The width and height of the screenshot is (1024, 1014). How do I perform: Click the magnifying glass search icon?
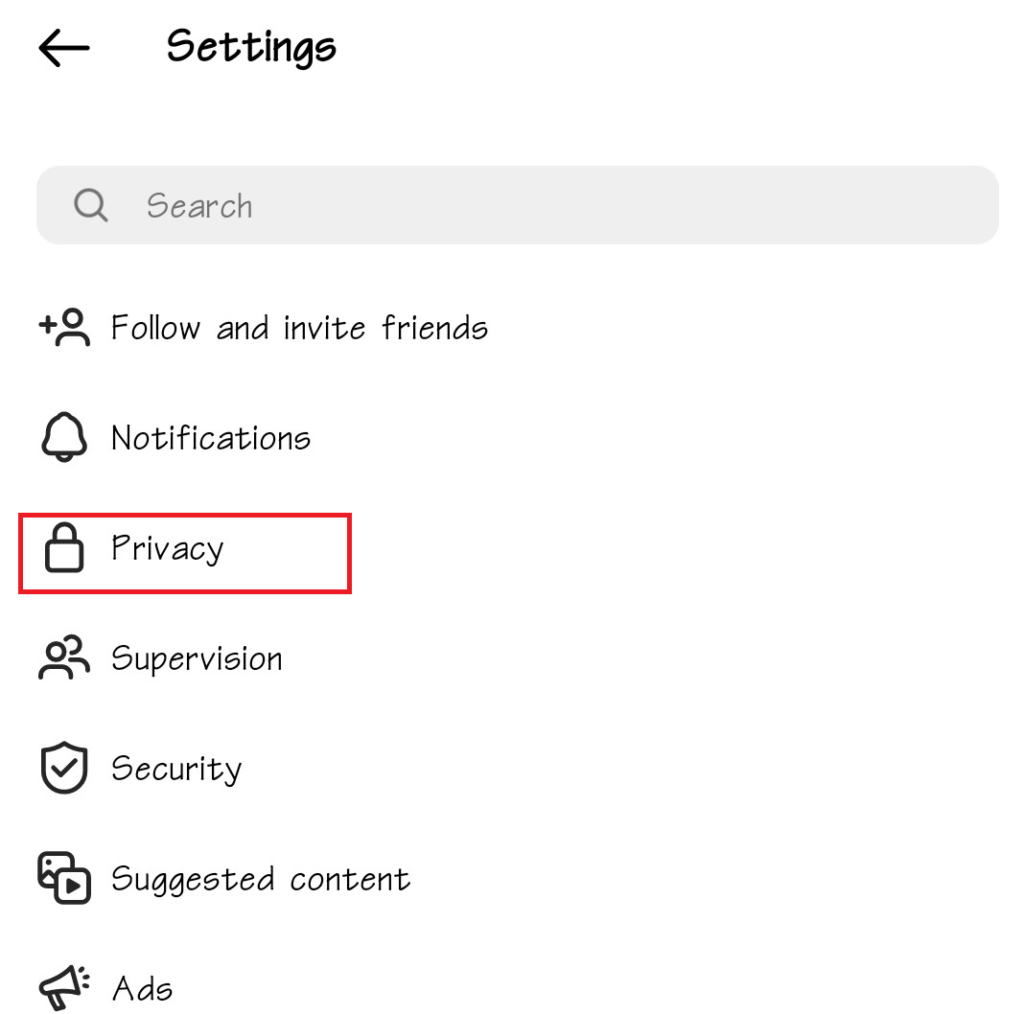click(91, 206)
